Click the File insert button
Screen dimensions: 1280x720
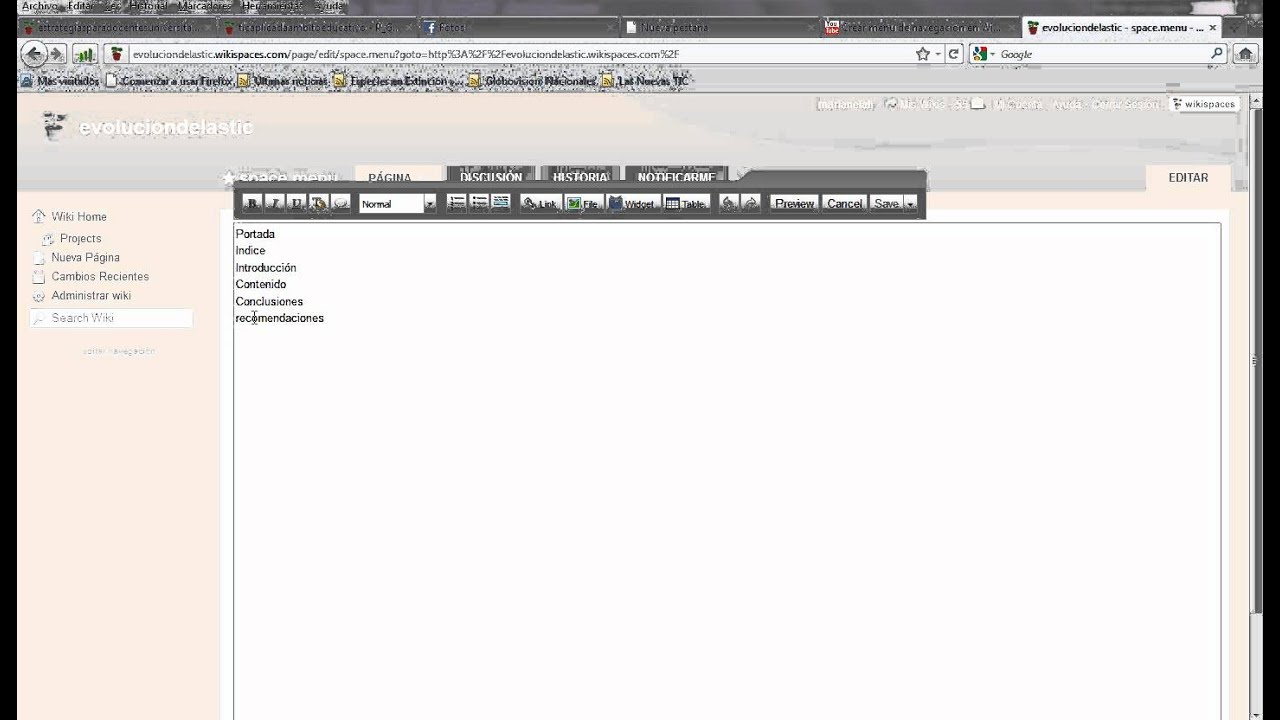[583, 203]
